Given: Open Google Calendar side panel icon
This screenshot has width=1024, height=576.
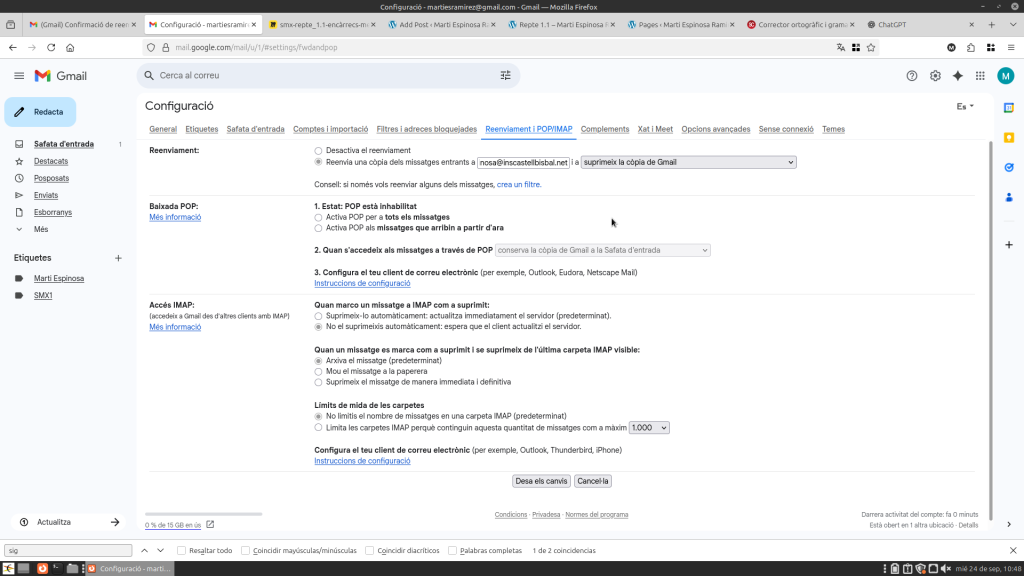Looking at the screenshot, I should click(x=1009, y=107).
